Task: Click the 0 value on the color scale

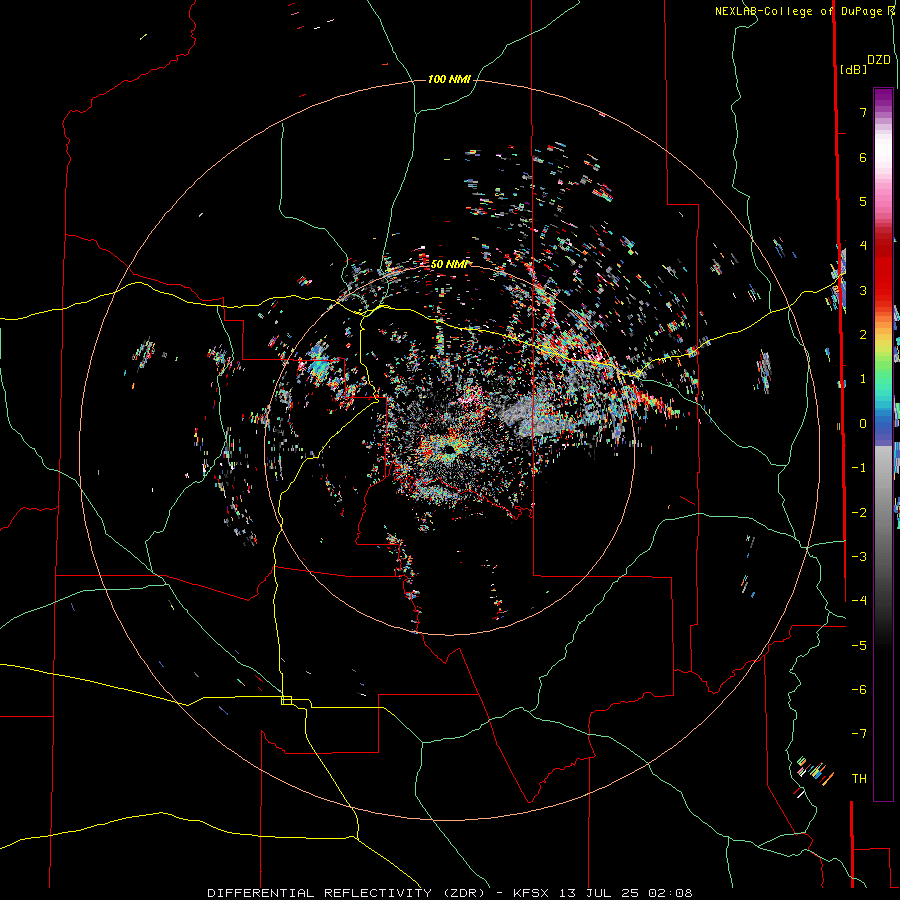Action: pos(863,424)
